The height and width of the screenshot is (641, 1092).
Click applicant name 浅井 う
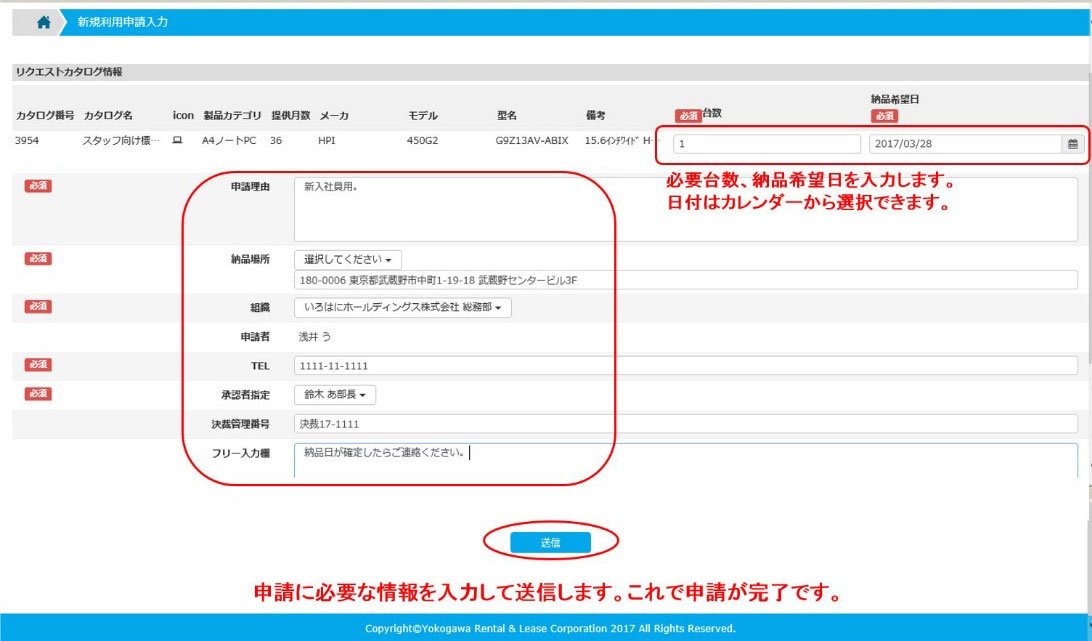coord(315,337)
